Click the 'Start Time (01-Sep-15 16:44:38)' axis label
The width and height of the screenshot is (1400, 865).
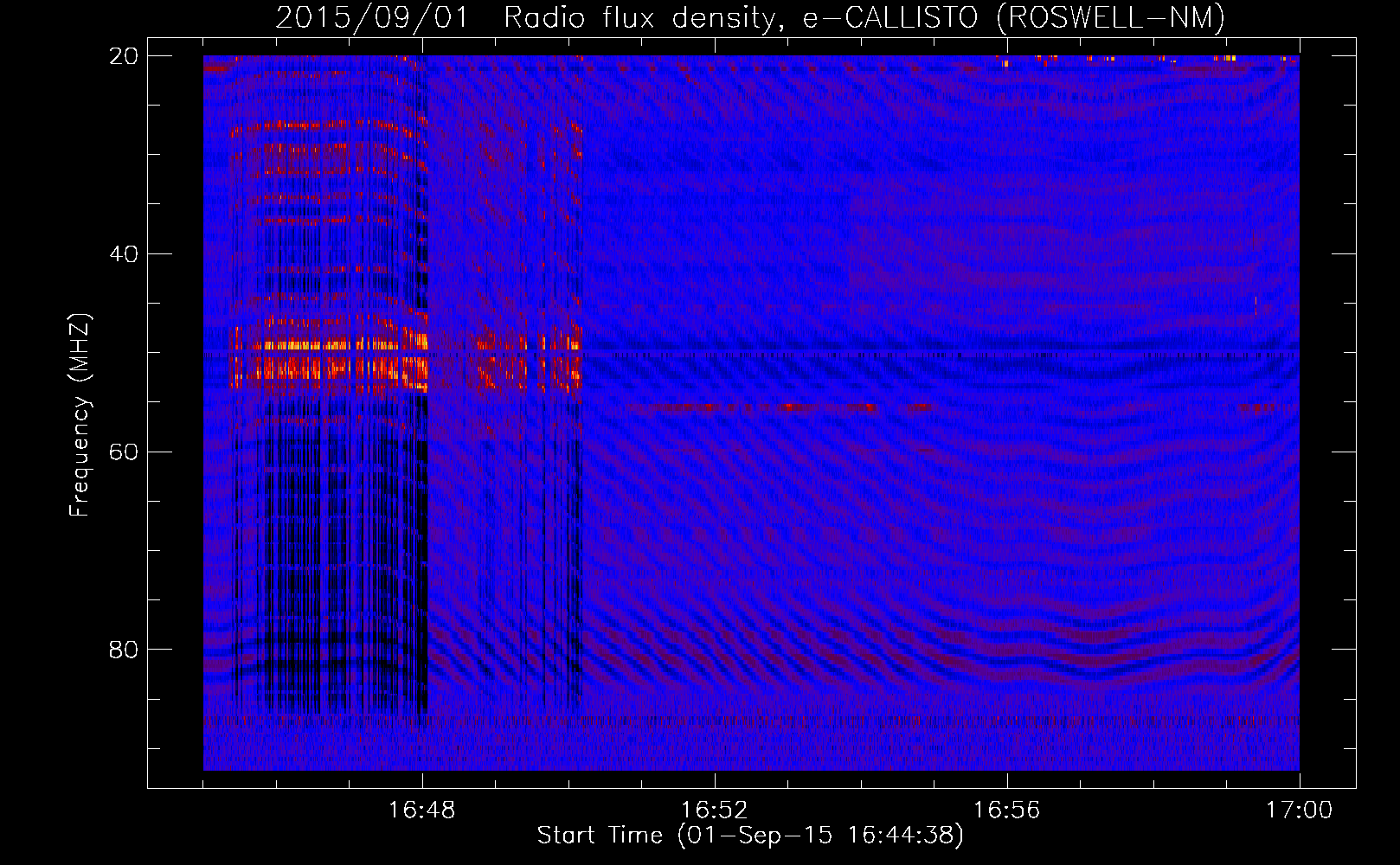[x=750, y=836]
